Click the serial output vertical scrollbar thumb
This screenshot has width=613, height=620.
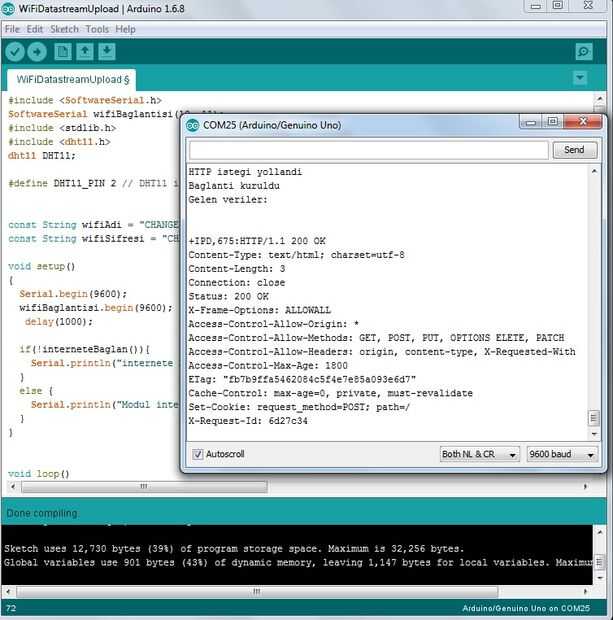coord(593,418)
